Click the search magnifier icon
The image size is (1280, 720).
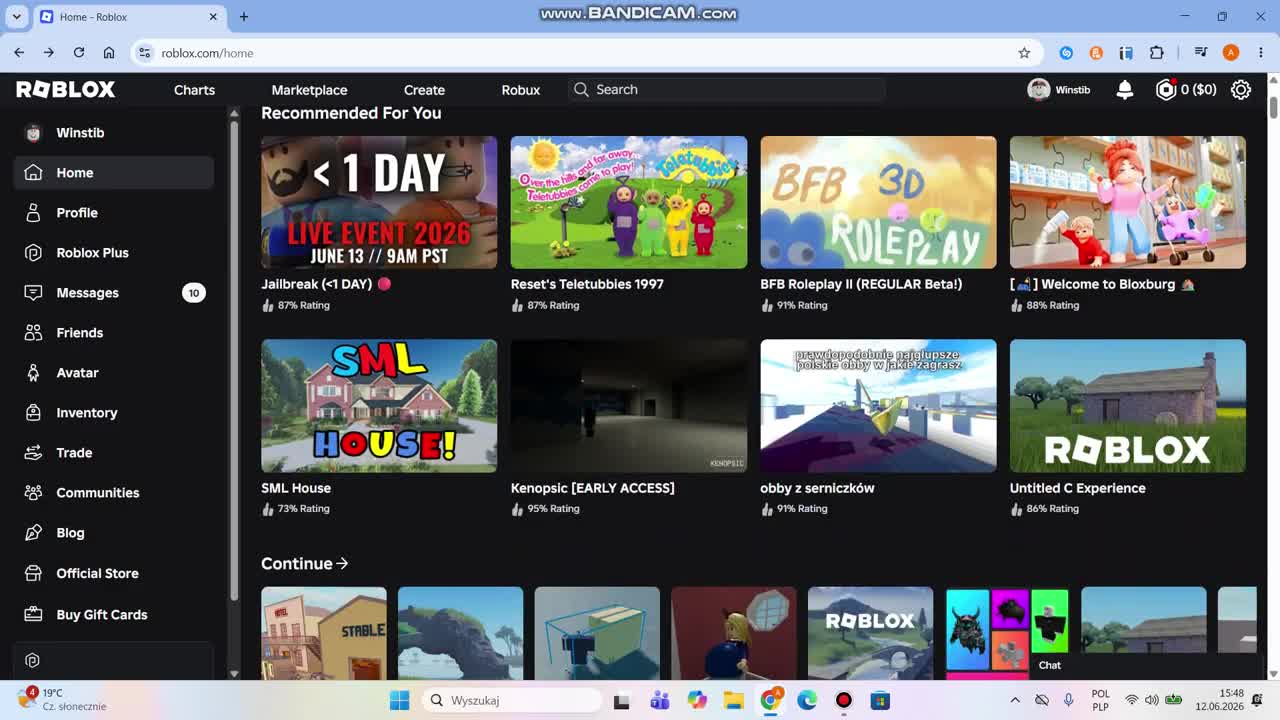click(x=581, y=90)
